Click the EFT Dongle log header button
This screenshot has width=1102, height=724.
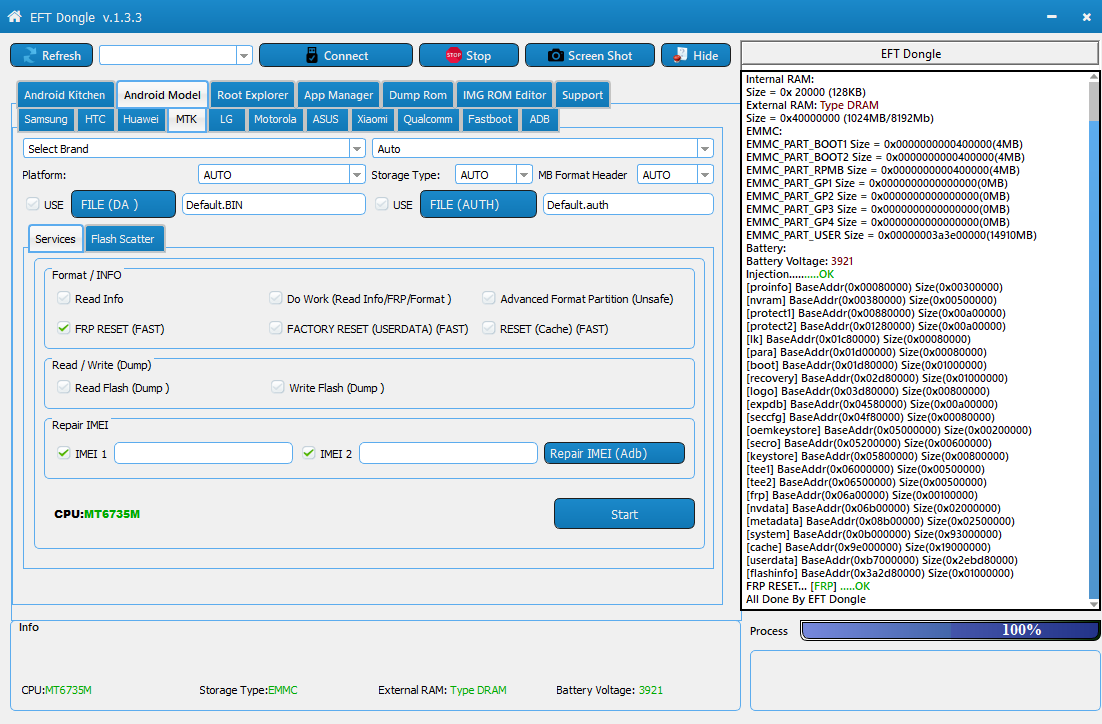coord(919,54)
